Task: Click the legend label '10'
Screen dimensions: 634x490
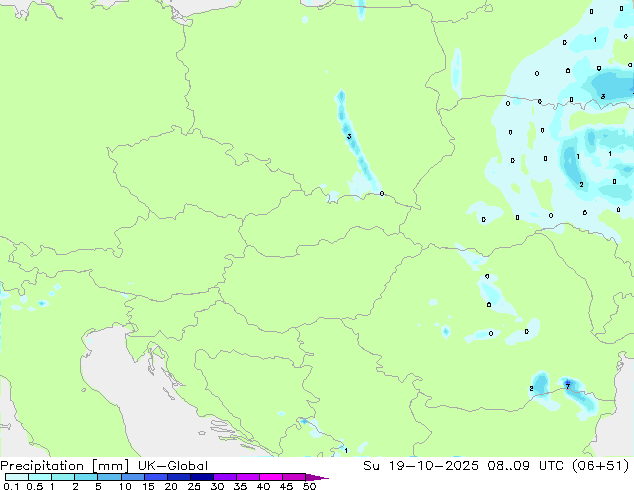Action: coord(125,486)
